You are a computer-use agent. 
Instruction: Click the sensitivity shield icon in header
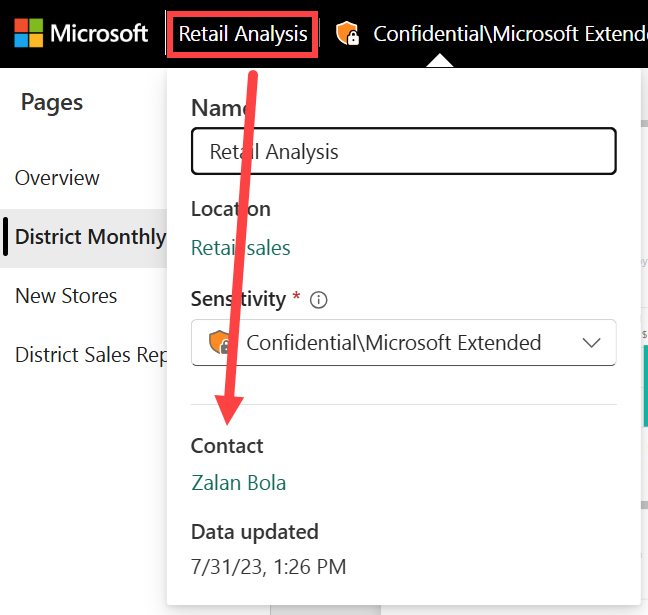(348, 33)
